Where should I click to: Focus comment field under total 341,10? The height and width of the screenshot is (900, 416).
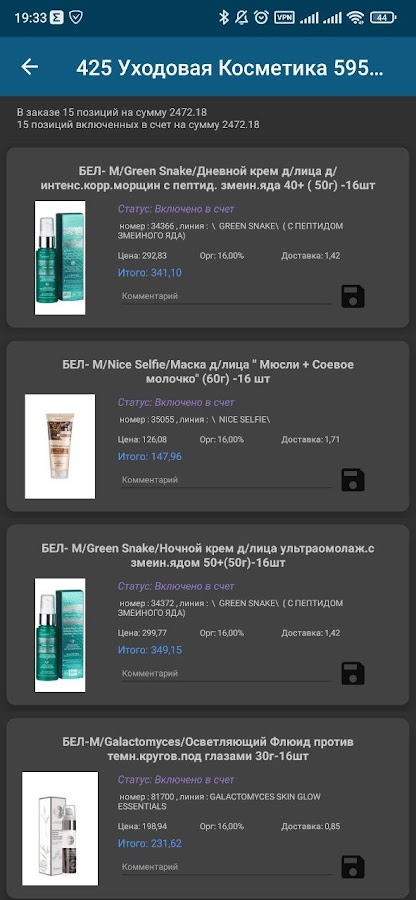227,297
